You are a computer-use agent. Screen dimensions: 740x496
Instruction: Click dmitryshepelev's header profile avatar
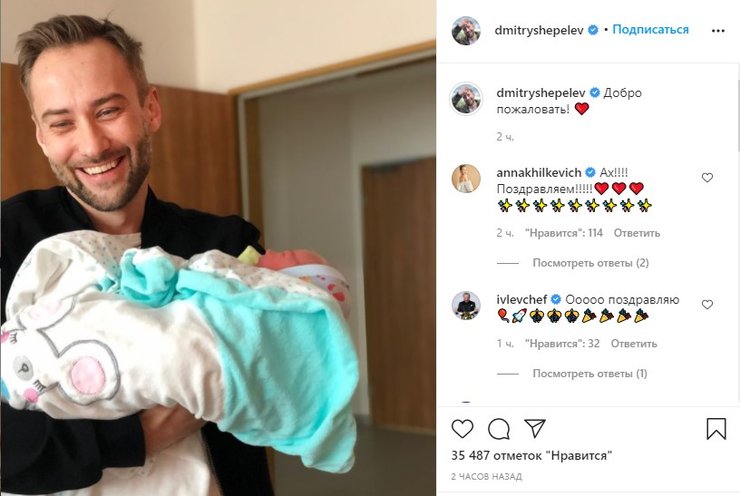pyautogui.click(x=466, y=31)
